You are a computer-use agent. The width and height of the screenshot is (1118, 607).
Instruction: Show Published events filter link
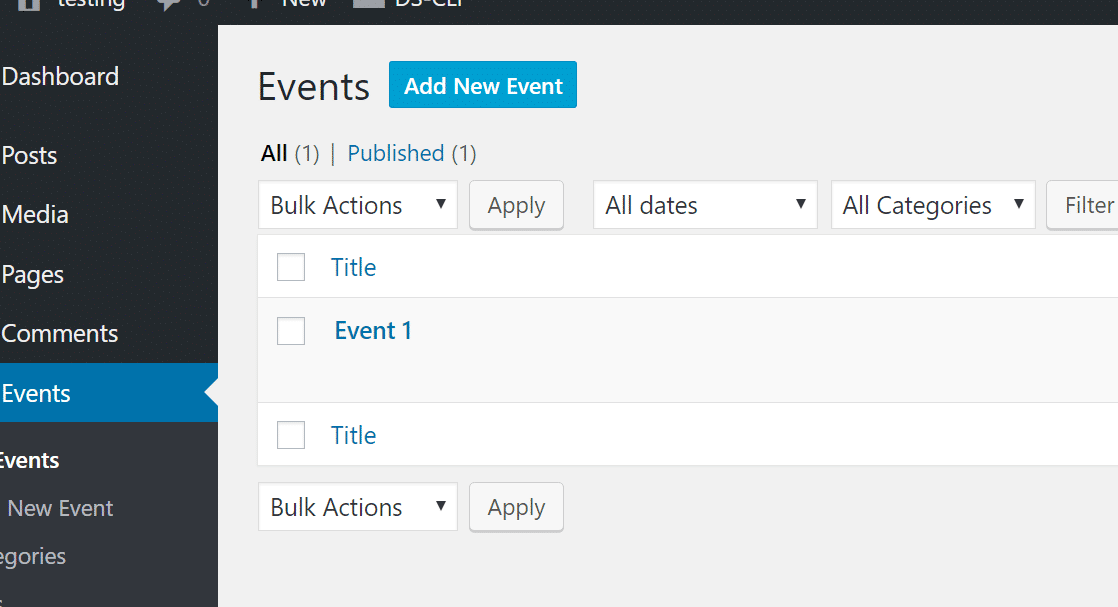395,153
